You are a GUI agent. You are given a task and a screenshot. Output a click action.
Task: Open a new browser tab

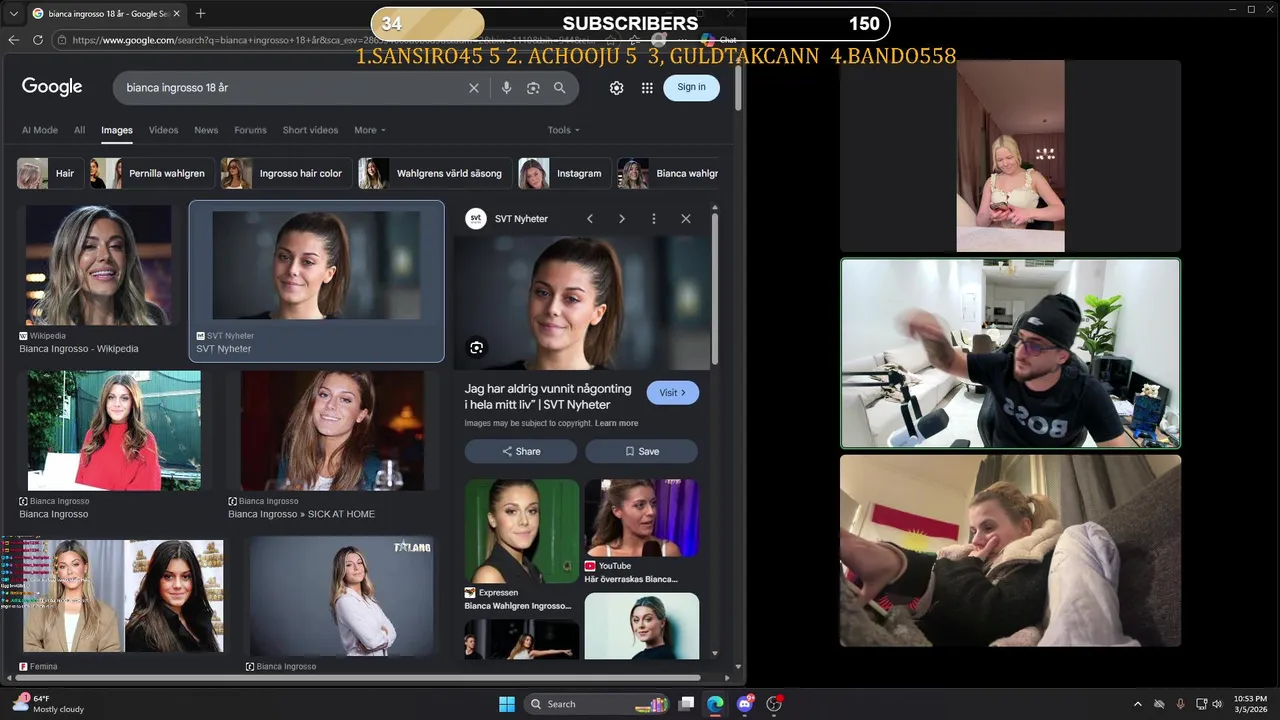(201, 13)
